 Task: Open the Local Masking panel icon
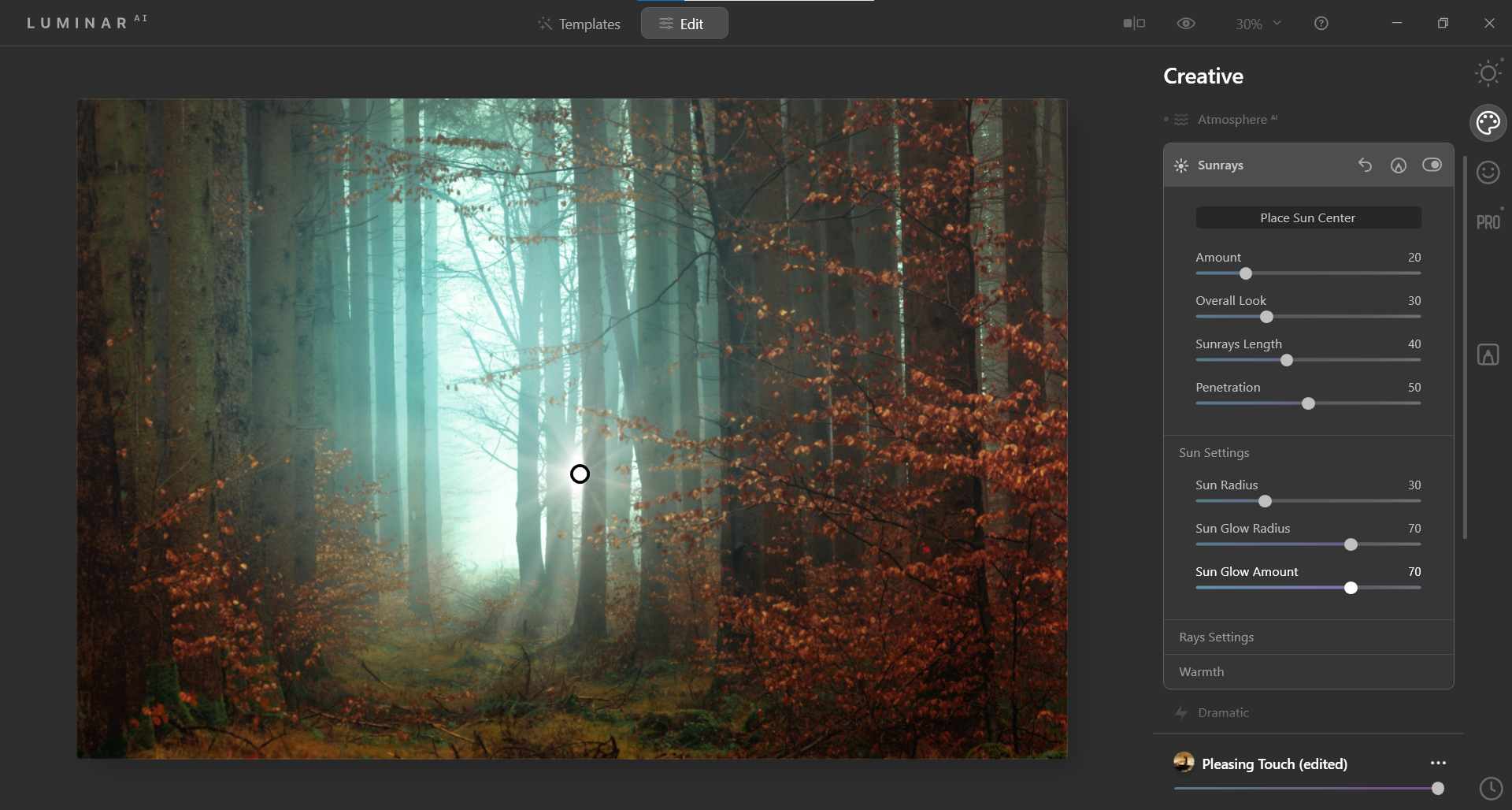(1488, 355)
